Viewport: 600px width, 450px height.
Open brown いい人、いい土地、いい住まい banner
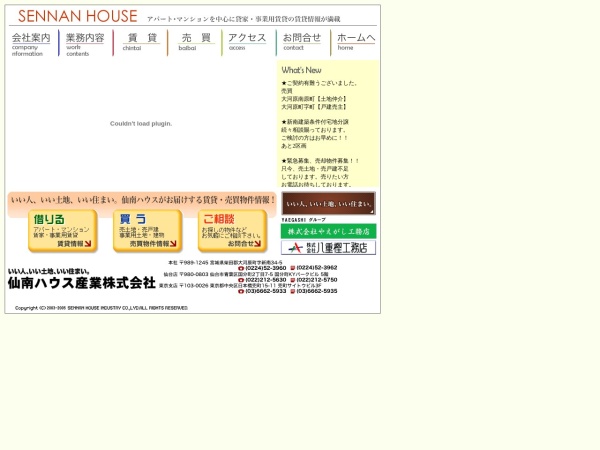(x=329, y=204)
